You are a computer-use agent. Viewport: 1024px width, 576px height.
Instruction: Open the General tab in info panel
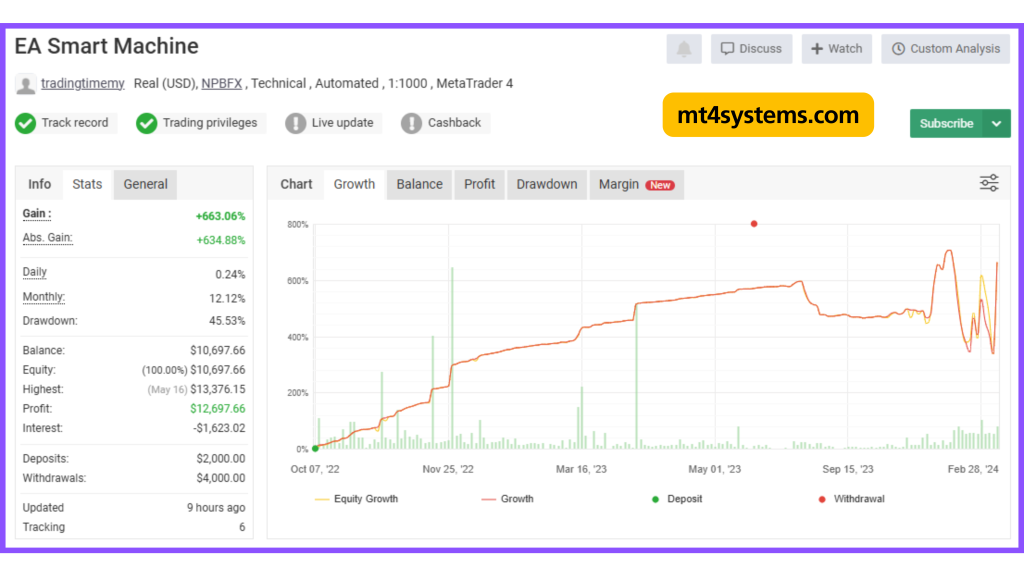point(145,184)
